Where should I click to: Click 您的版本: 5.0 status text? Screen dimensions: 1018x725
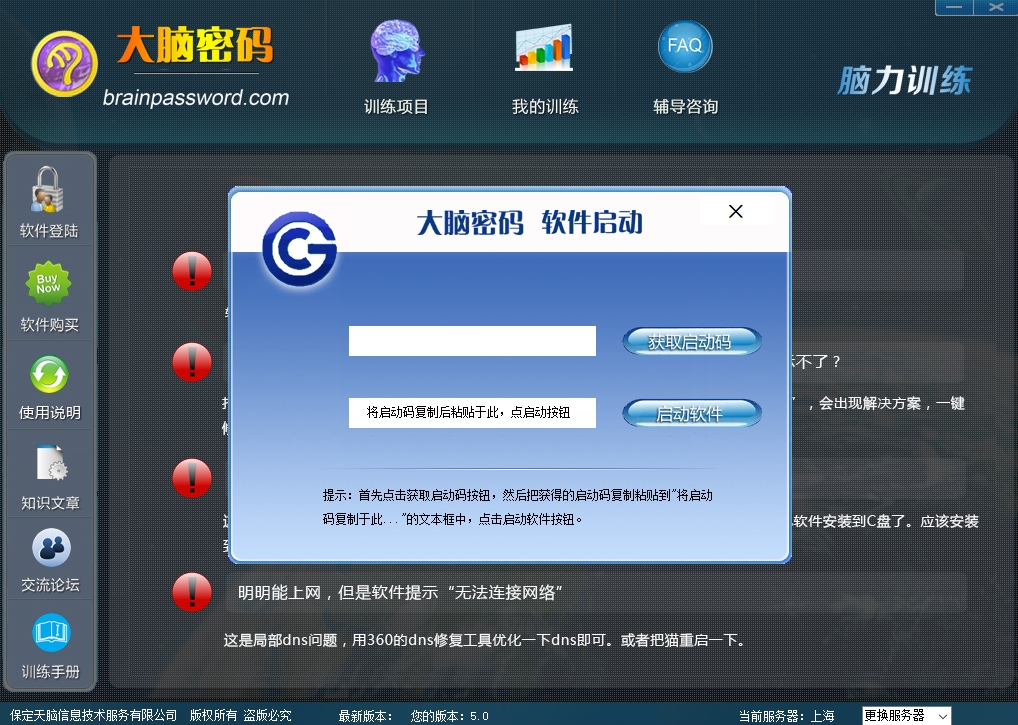pyautogui.click(x=449, y=716)
